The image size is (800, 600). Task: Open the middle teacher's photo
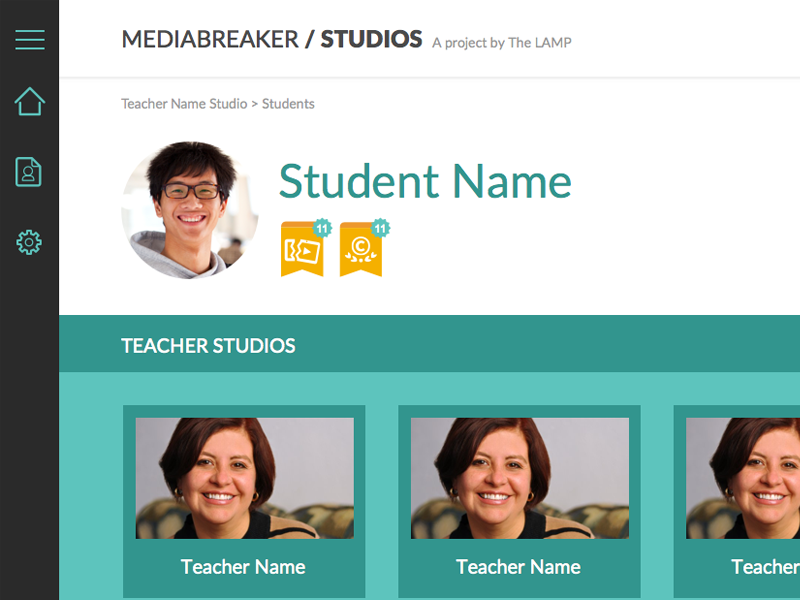tap(519, 477)
